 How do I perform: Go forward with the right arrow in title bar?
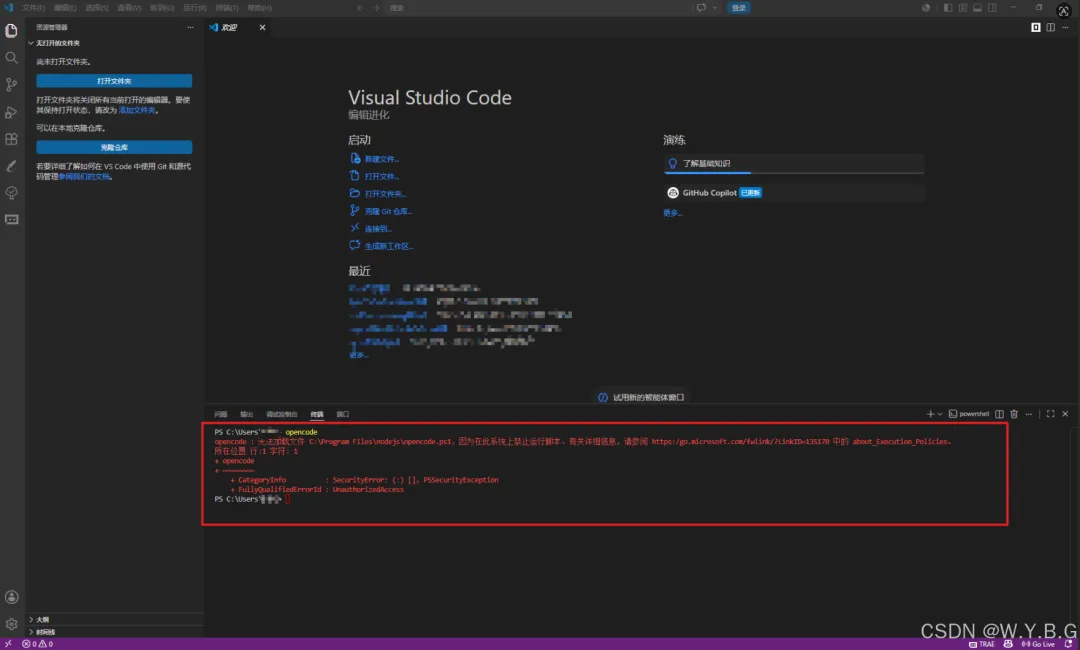point(375,8)
